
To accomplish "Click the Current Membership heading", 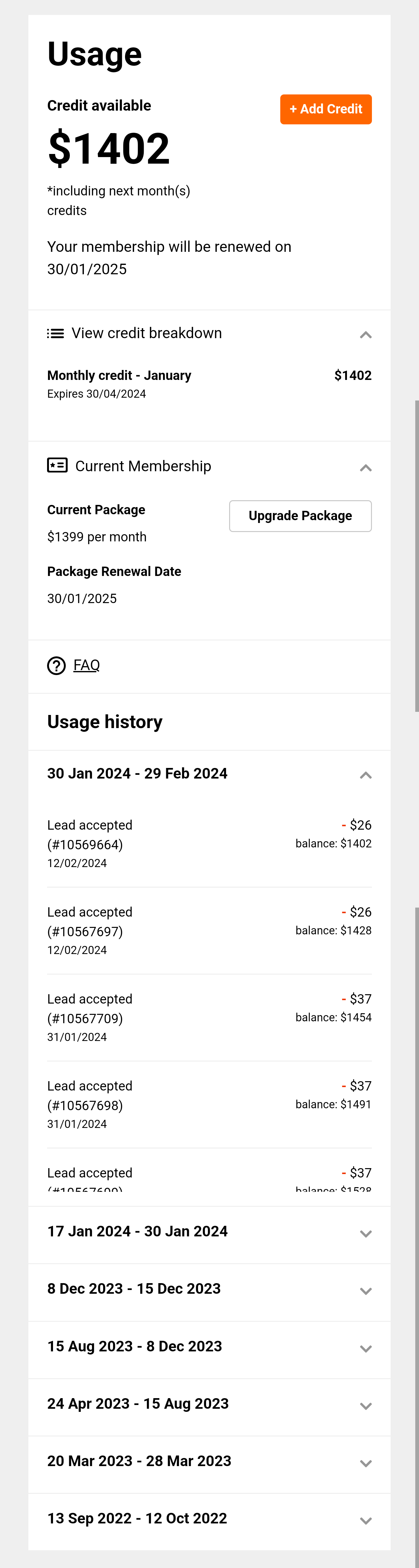I will [x=143, y=466].
